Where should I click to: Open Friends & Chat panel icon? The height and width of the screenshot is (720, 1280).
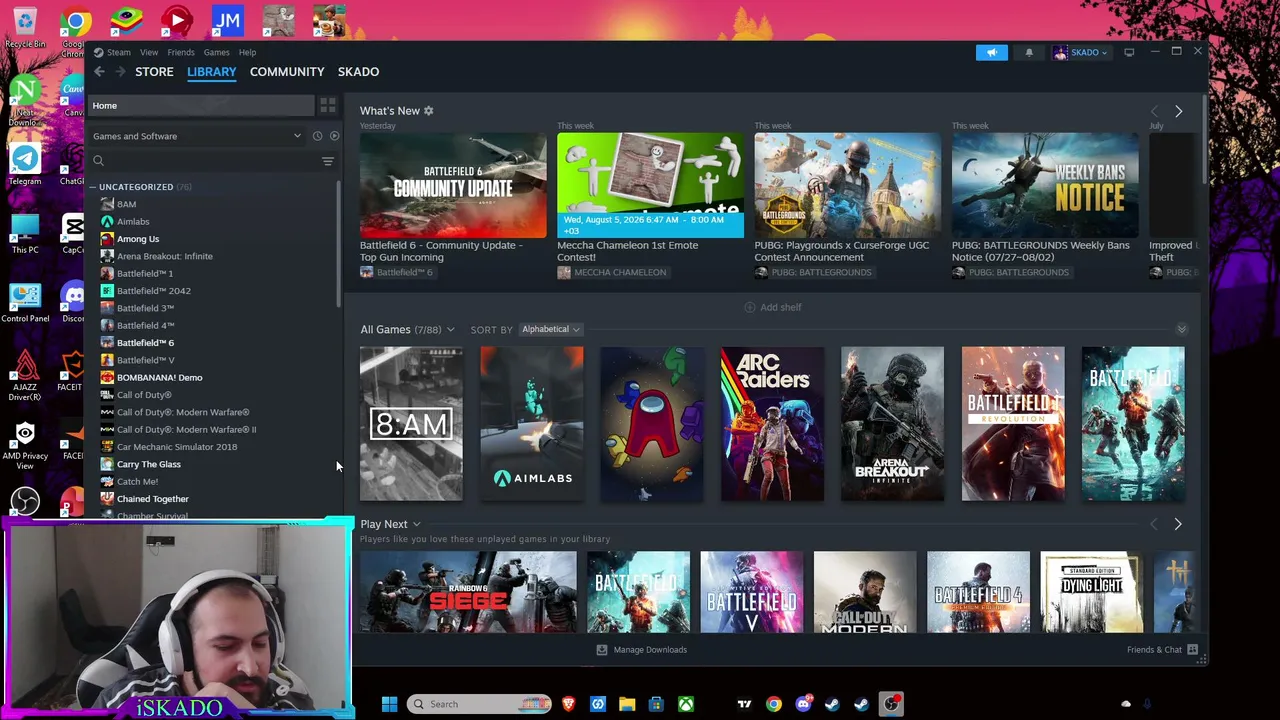click(1192, 650)
